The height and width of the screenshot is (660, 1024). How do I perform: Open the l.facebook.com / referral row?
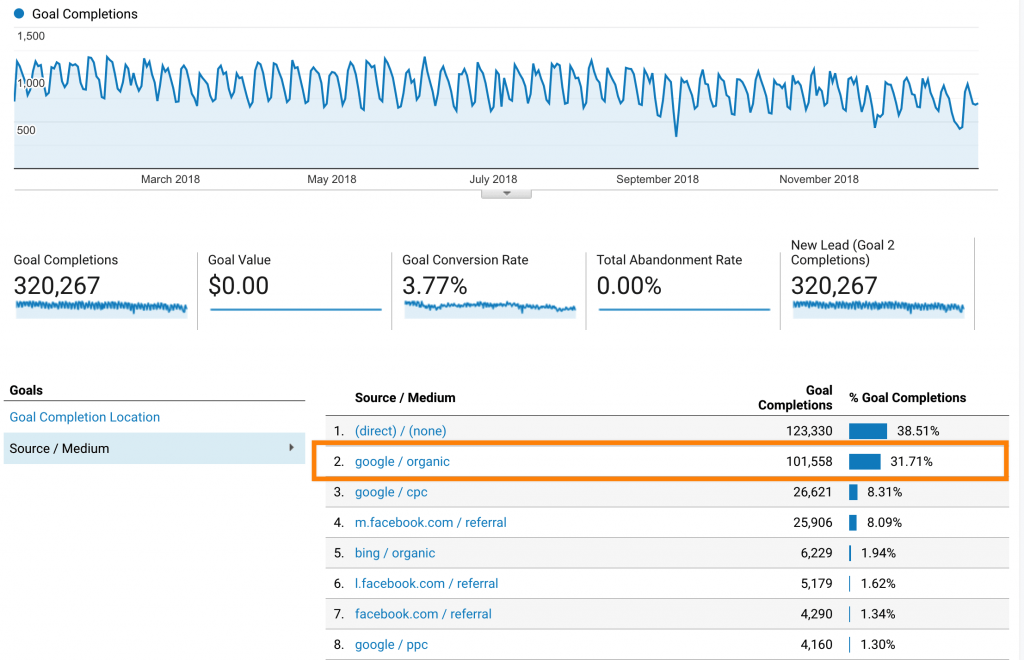(426, 583)
